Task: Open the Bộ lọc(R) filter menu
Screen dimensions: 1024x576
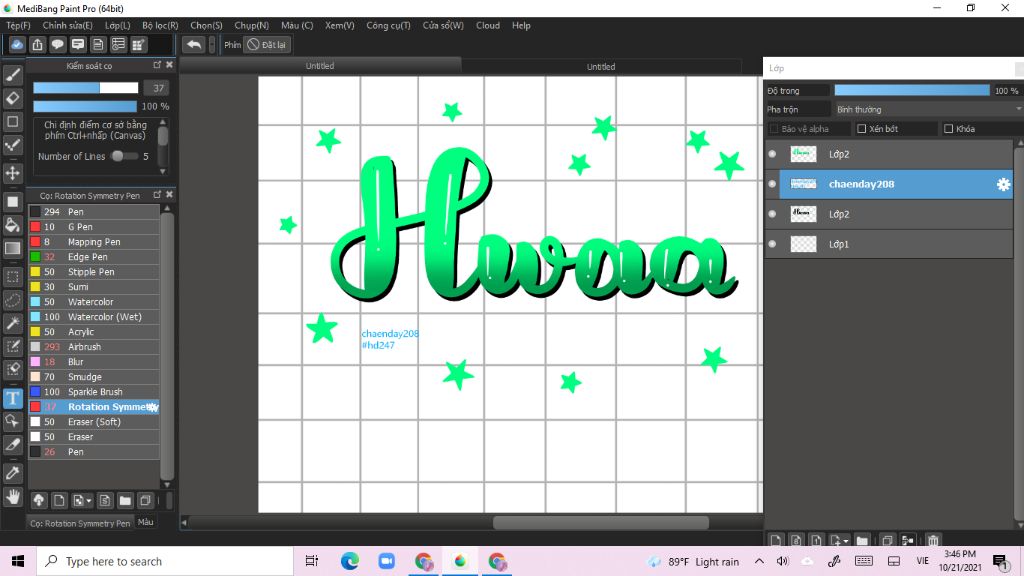Action: tap(160, 25)
